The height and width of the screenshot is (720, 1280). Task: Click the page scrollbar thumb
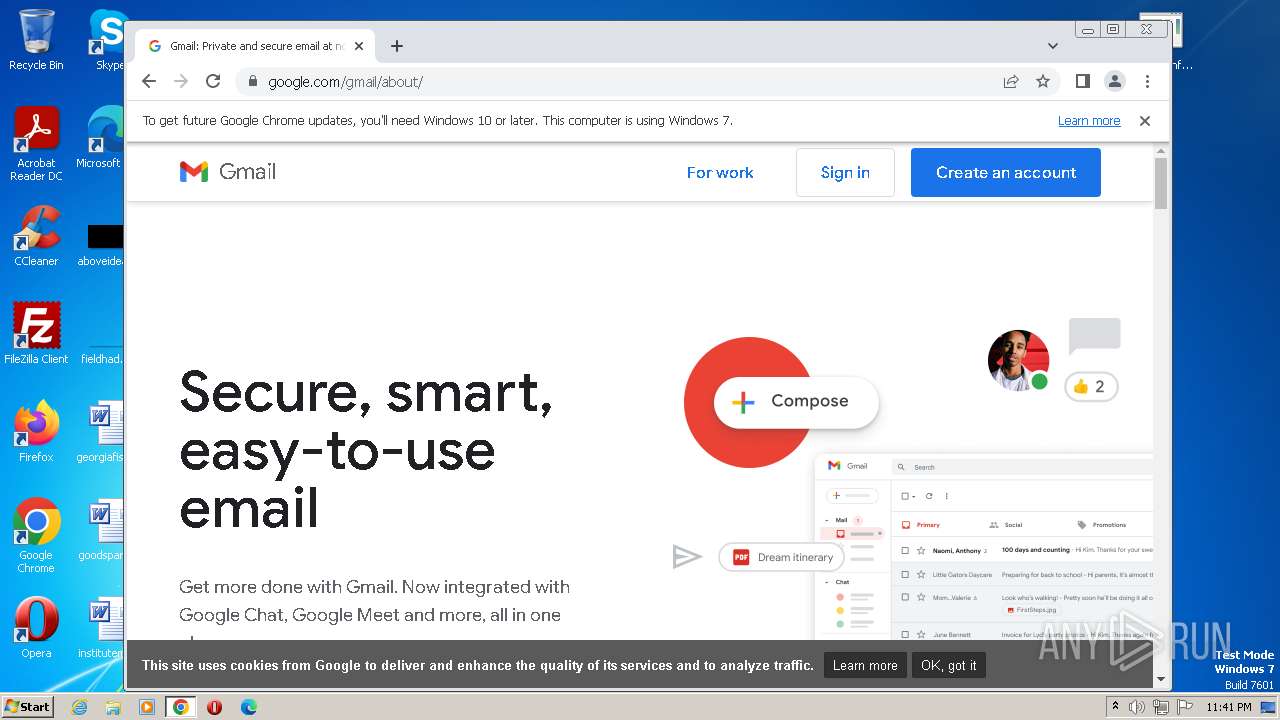(1161, 184)
